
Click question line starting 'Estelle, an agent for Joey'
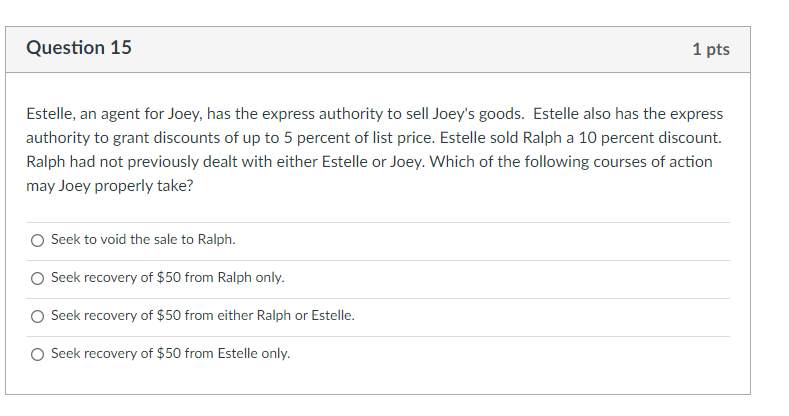click(374, 114)
